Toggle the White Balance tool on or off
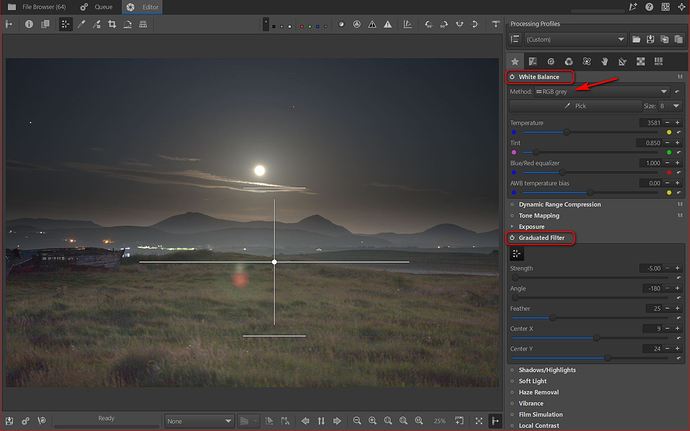690x431 pixels. click(x=514, y=77)
